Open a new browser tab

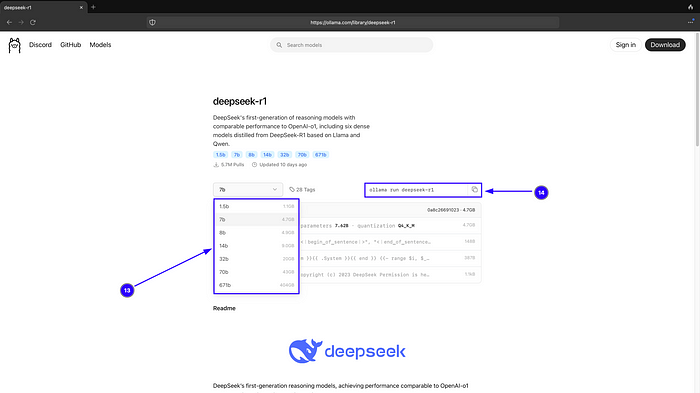tap(93, 7)
